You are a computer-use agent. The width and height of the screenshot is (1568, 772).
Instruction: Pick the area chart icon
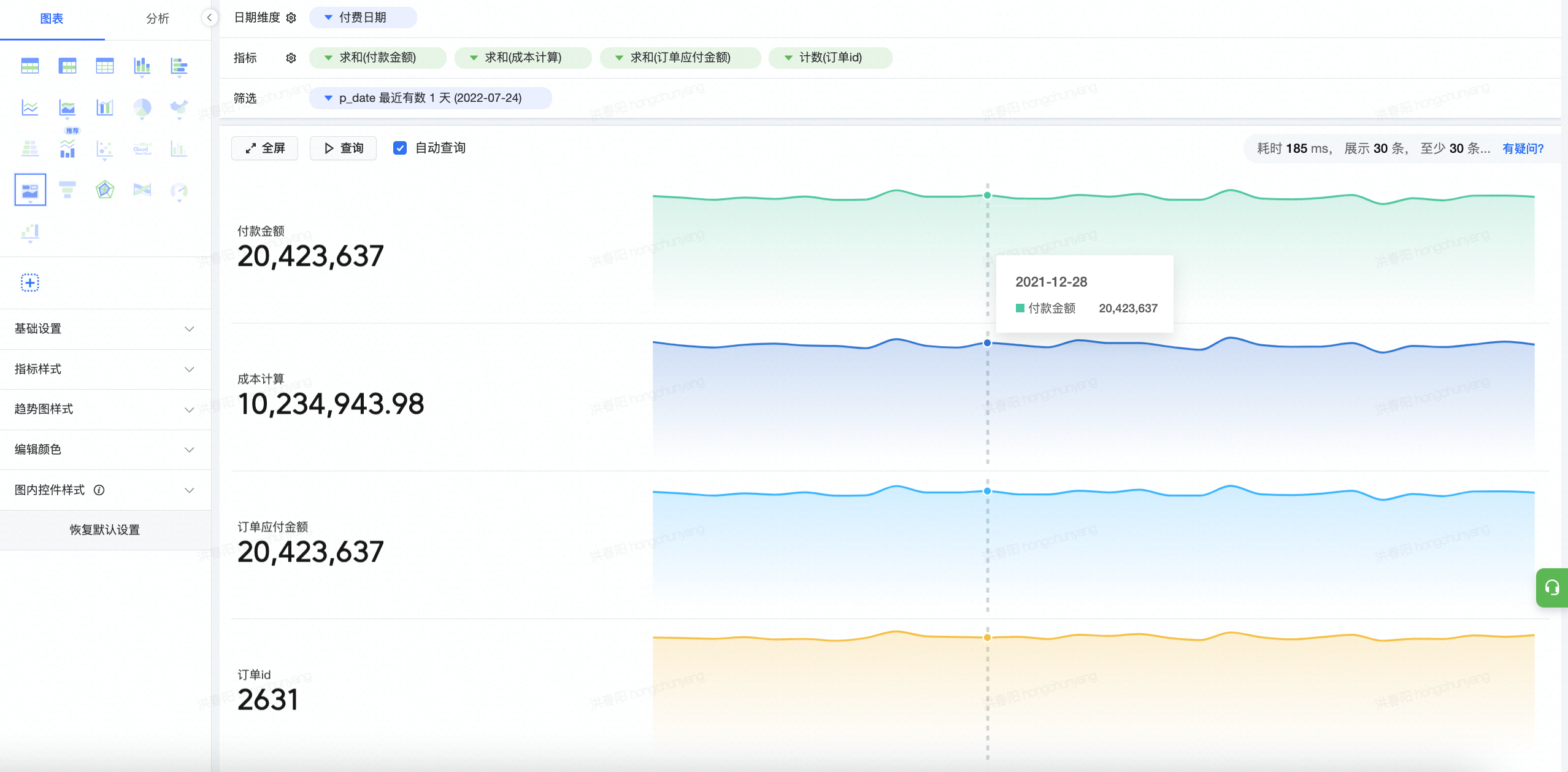pos(67,109)
